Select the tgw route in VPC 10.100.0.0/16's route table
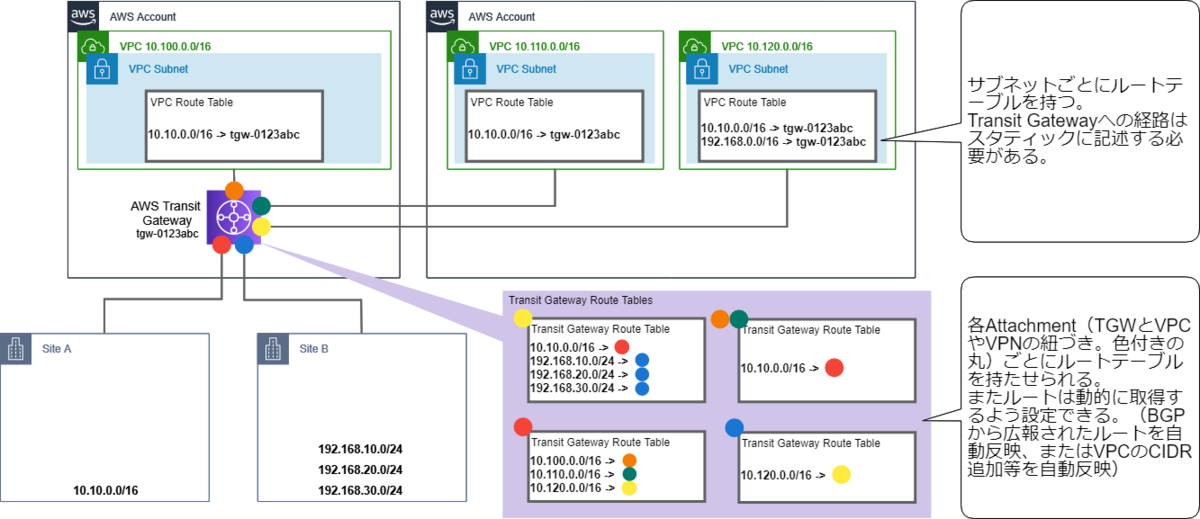This screenshot has width=1200, height=519. pos(223,135)
